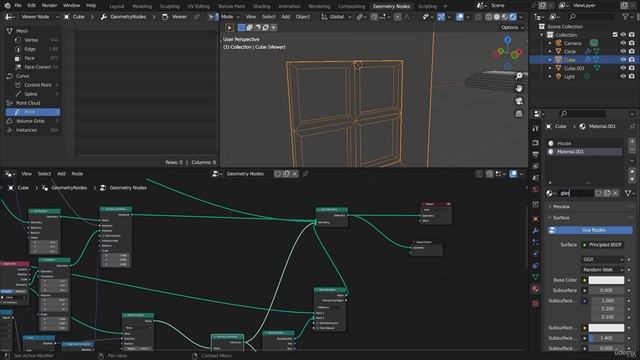Toggle Circle eye visibility in outliner

(x=623, y=51)
